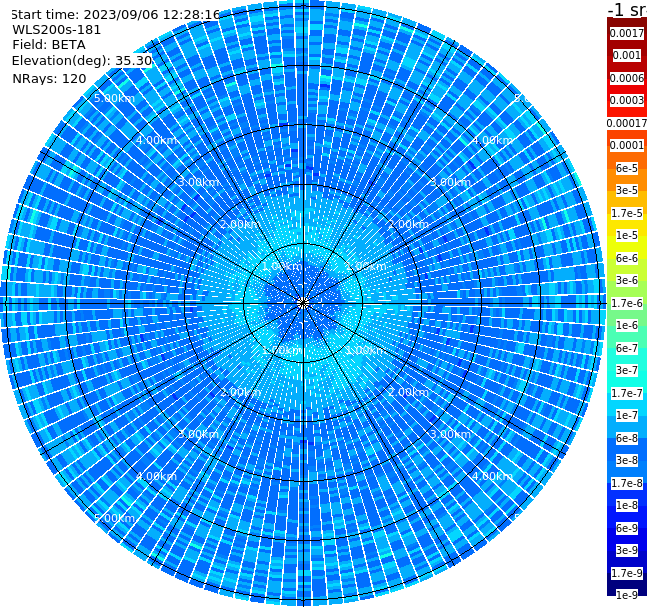This screenshot has height=607, width=647.
Task: Click the 1.7e-8 colorbar label
Action: 627,483
